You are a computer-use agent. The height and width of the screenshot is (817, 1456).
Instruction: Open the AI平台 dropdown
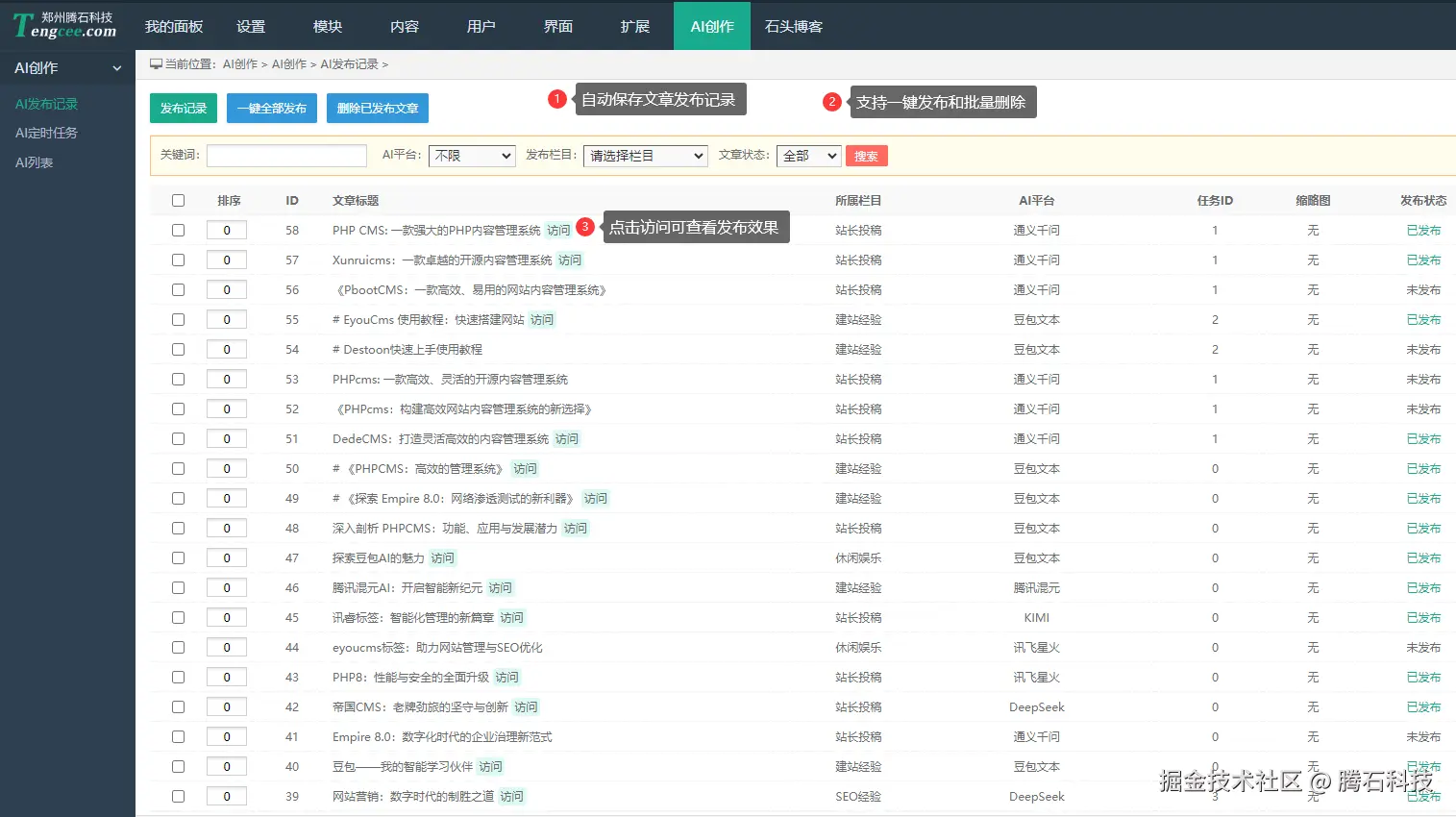coord(472,156)
